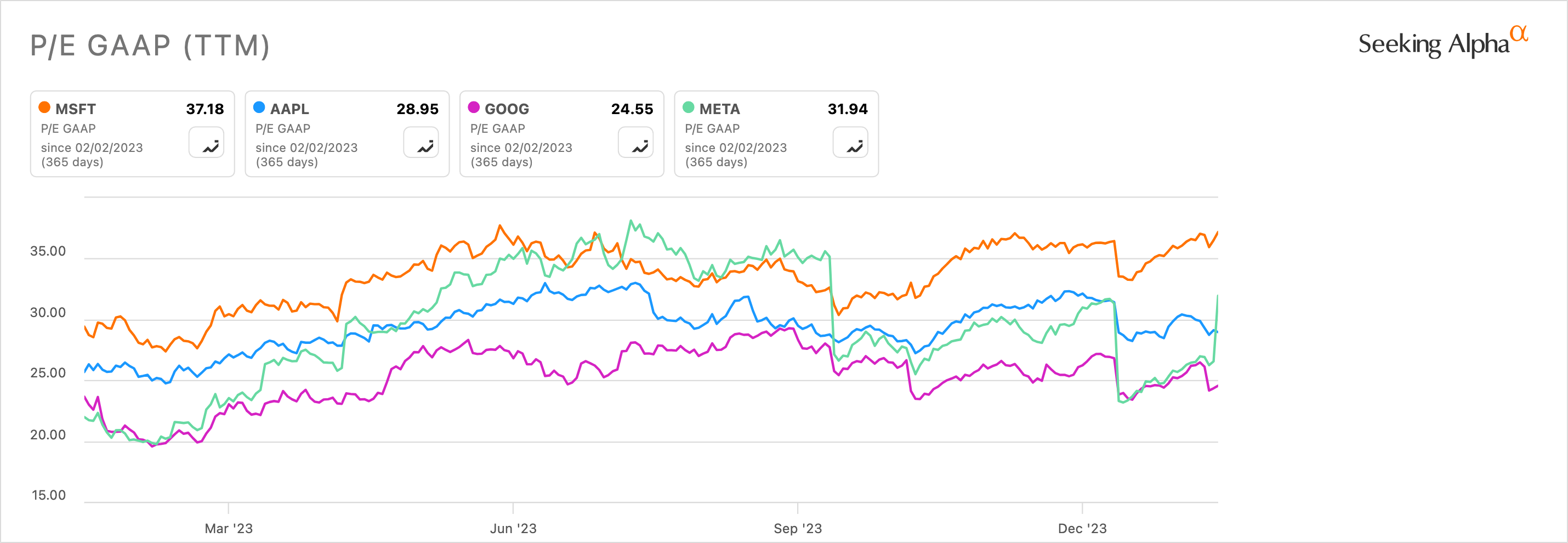Click the Sep '23 axis label
Viewport: 1568px width, 543px height.
pos(797,528)
